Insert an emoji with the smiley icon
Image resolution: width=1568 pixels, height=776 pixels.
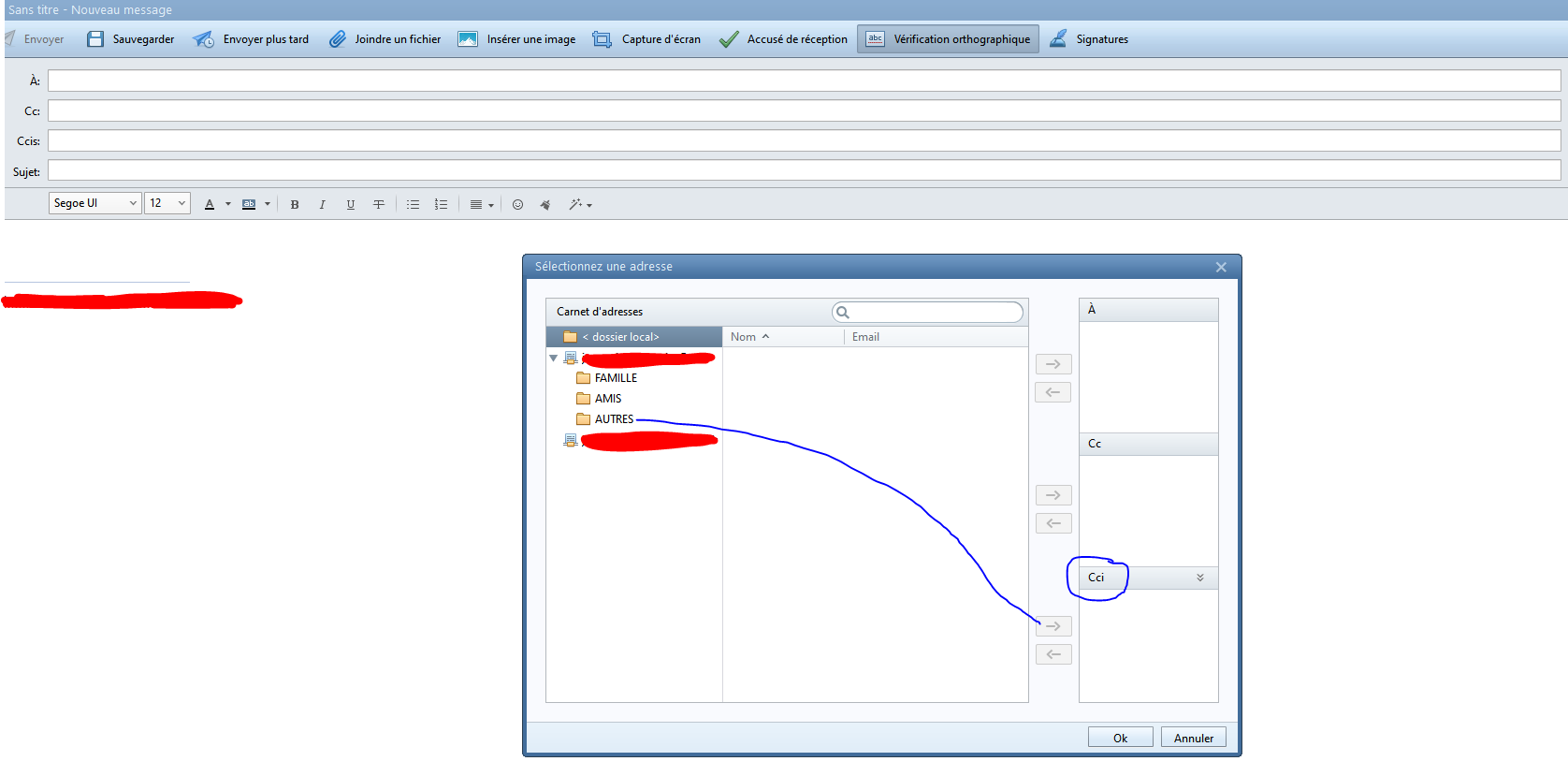pos(517,204)
